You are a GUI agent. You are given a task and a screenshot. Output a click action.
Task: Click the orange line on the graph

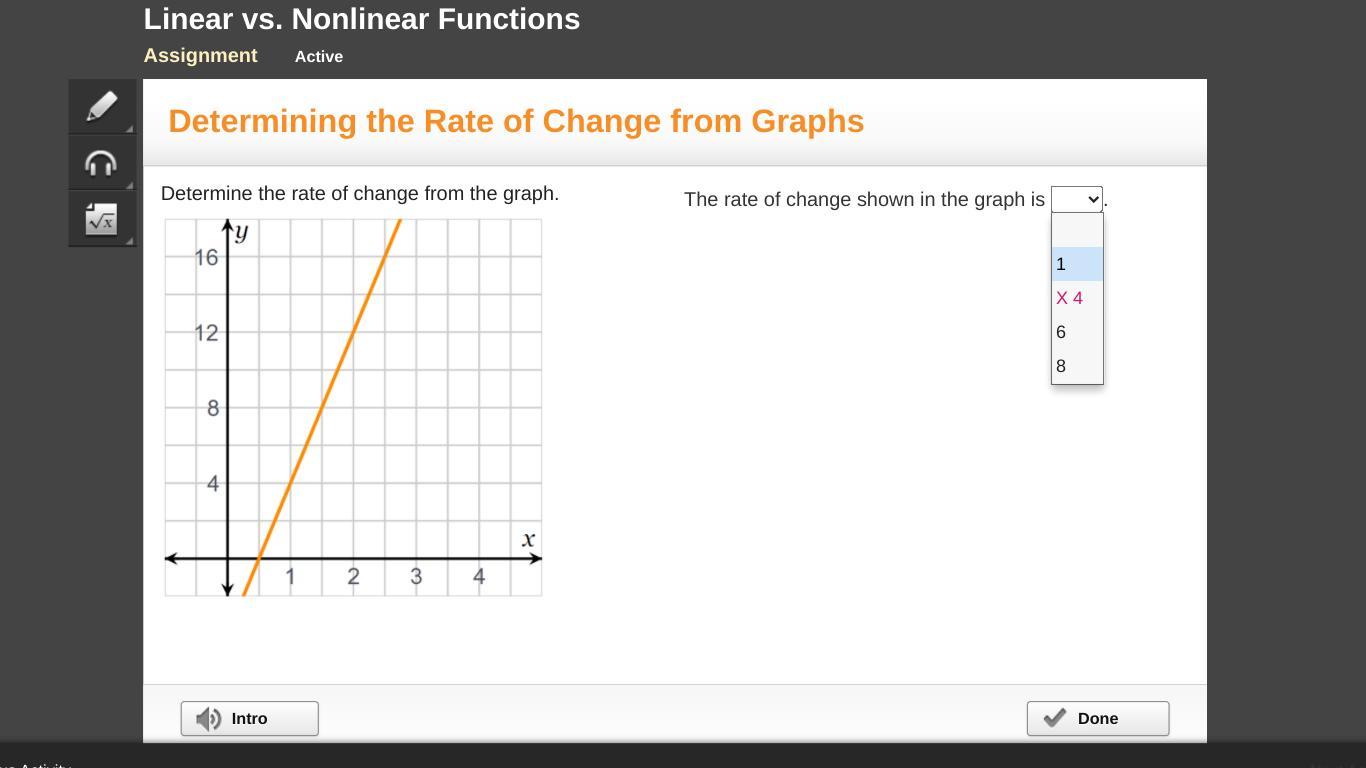(322, 407)
